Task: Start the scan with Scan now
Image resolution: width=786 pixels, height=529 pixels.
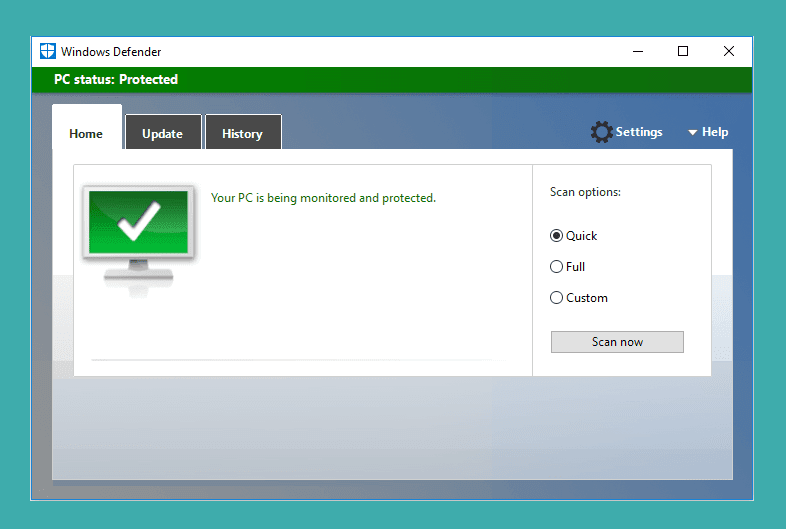Action: click(617, 342)
